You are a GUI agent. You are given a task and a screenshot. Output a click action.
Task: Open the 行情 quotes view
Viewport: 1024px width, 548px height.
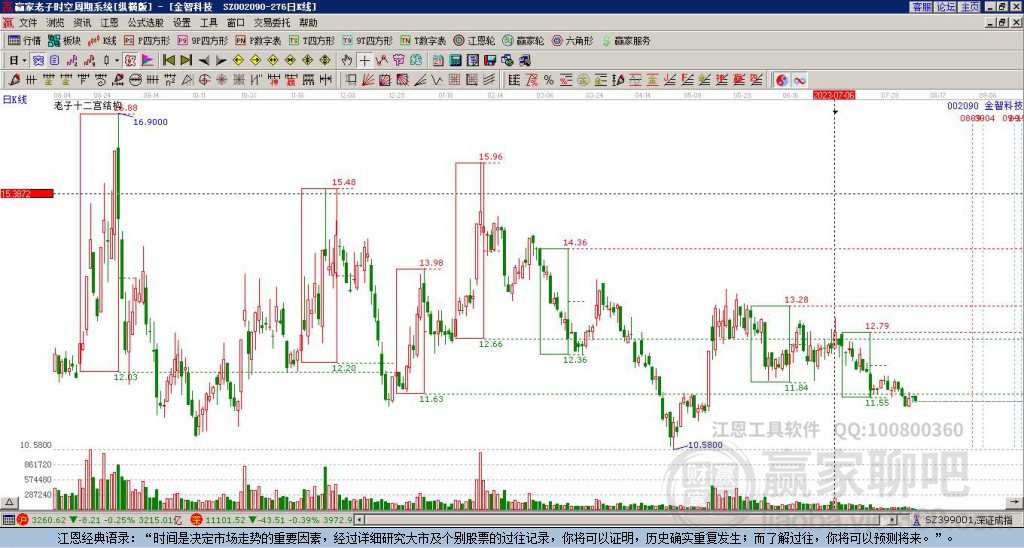pos(24,40)
